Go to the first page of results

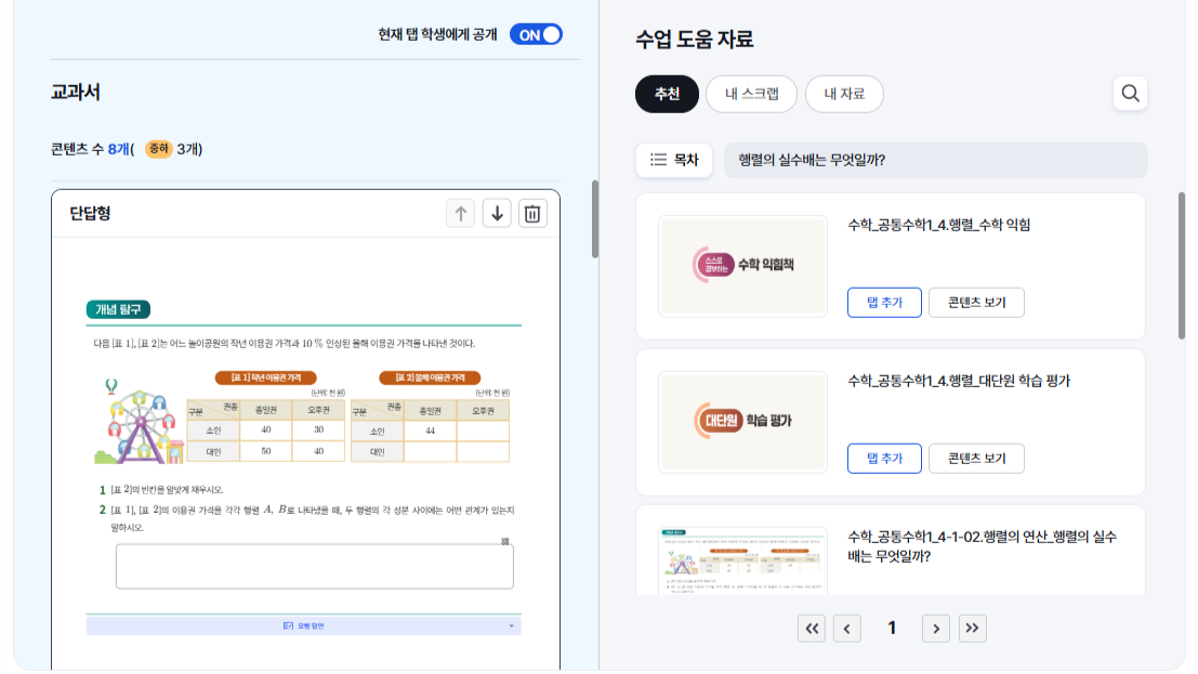tap(811, 628)
